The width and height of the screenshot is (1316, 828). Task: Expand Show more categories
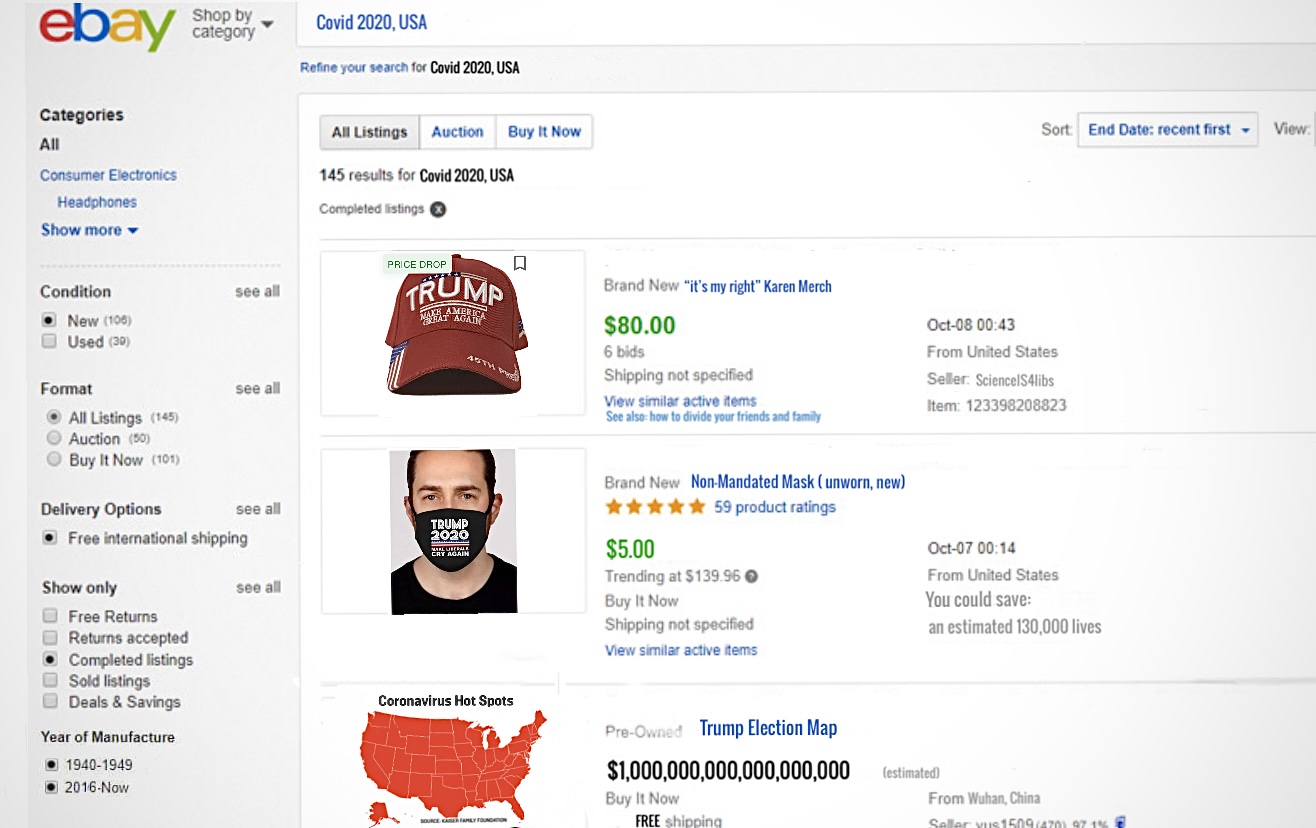89,230
